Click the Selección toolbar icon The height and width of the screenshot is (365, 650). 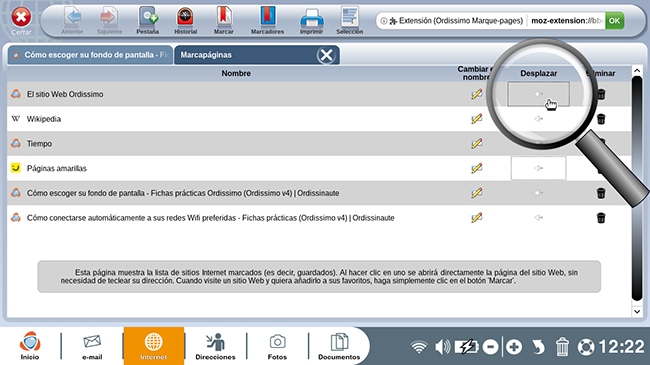tap(349, 20)
